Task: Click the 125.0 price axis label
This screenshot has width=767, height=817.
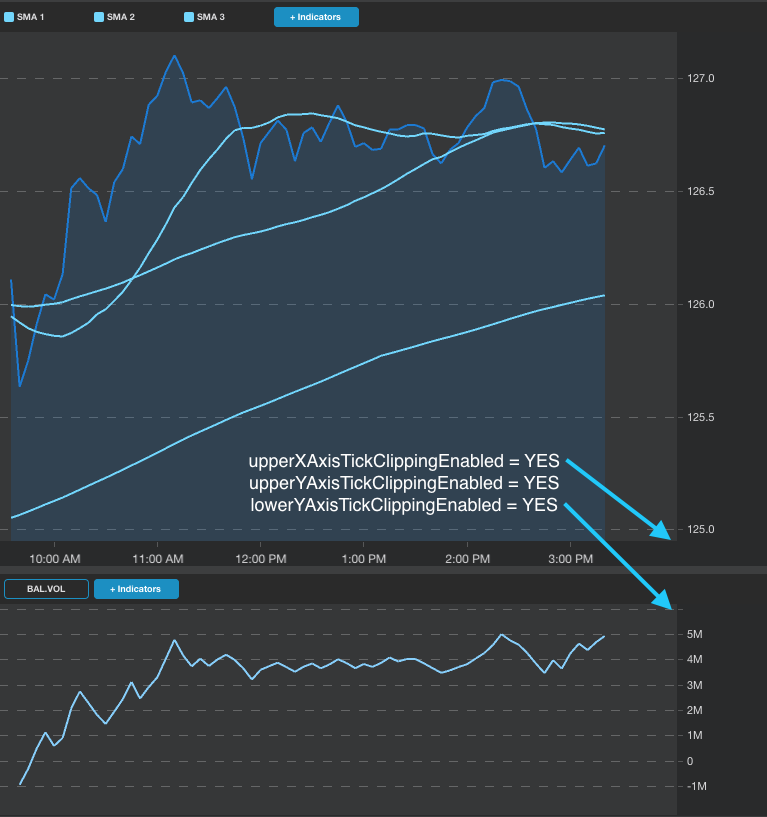Action: [701, 529]
